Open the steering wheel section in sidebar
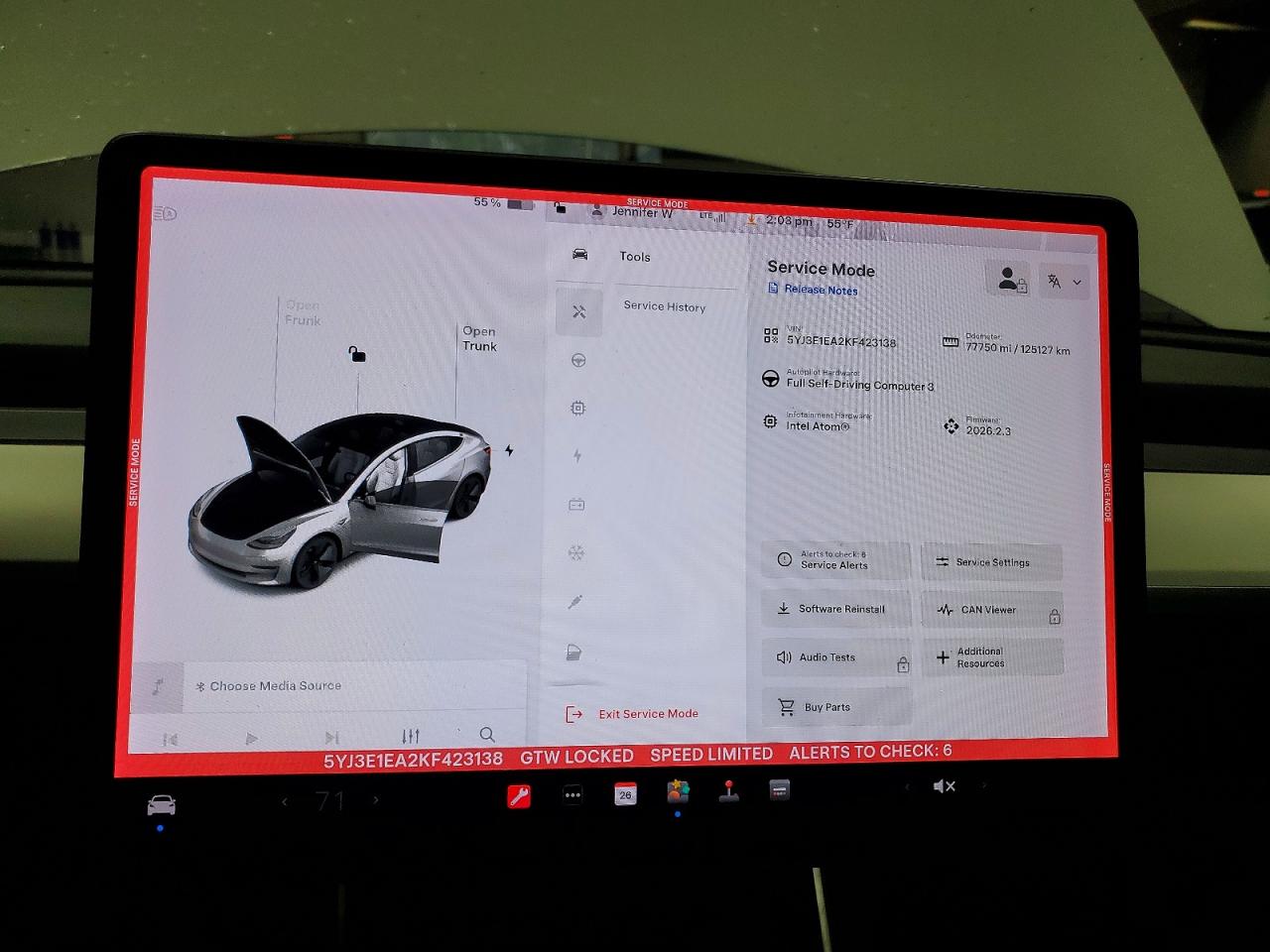The height and width of the screenshot is (952, 1270). pyautogui.click(x=578, y=360)
